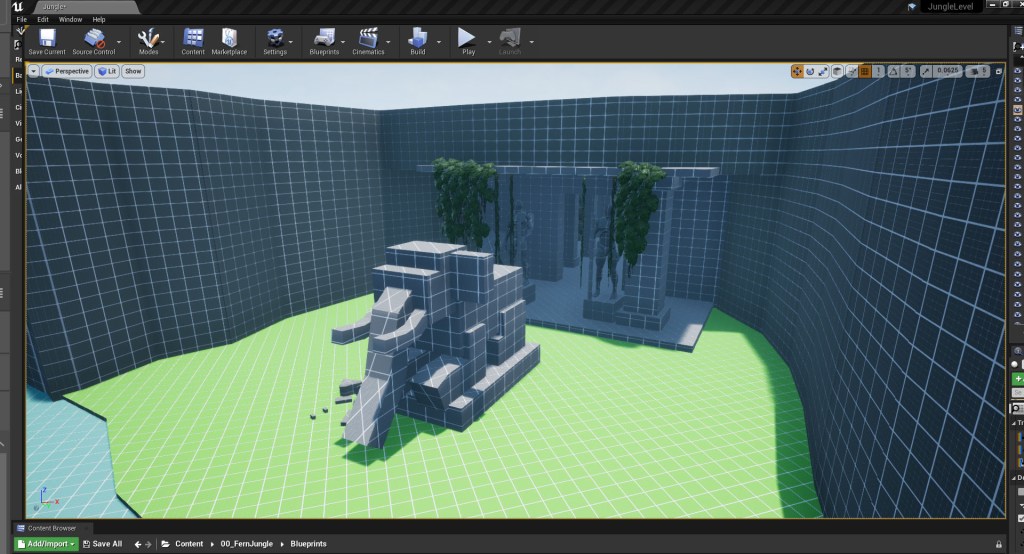The width and height of the screenshot is (1024, 554).
Task: Select the scale gizmo tool in viewport
Action: pyautogui.click(x=823, y=71)
